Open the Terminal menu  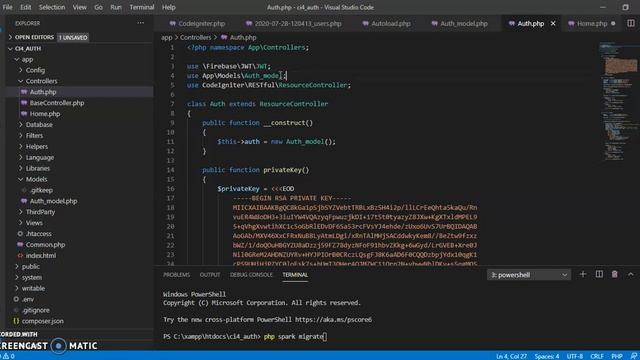(142, 7)
